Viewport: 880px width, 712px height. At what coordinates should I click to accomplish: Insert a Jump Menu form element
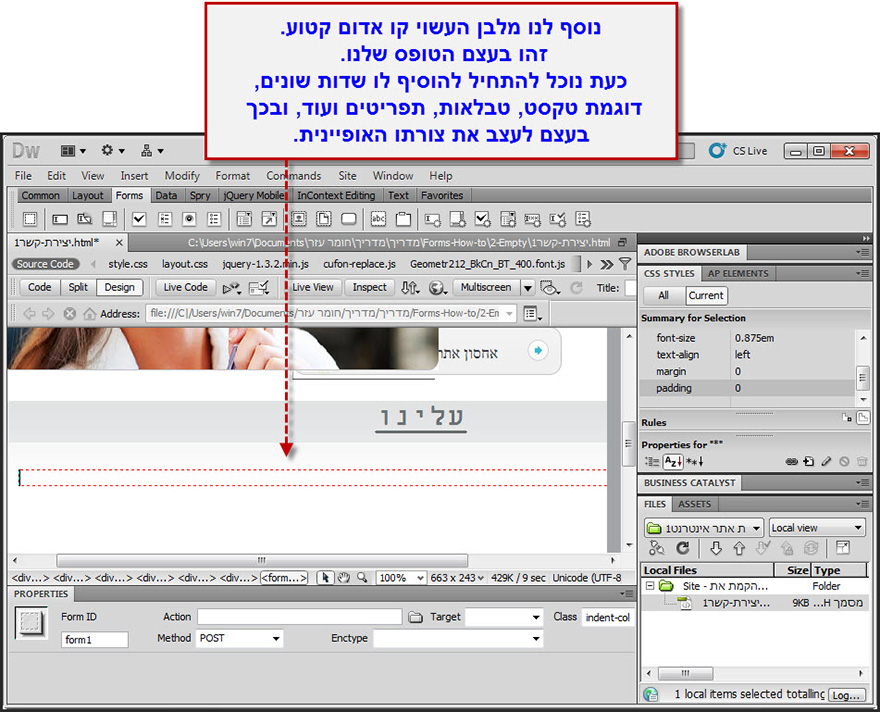pos(269,219)
